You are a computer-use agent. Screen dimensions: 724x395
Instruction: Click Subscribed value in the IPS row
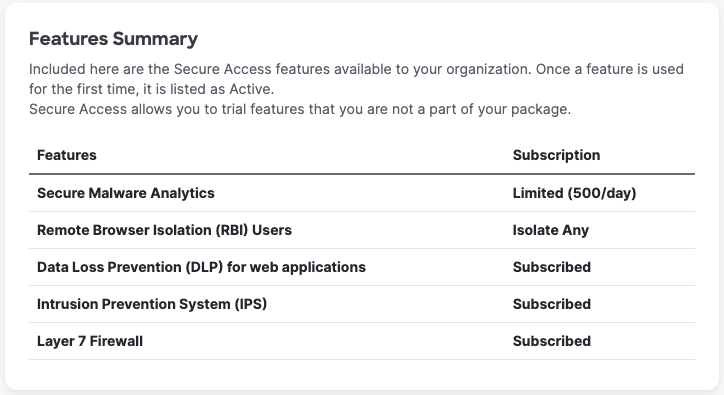pyautogui.click(x=552, y=304)
